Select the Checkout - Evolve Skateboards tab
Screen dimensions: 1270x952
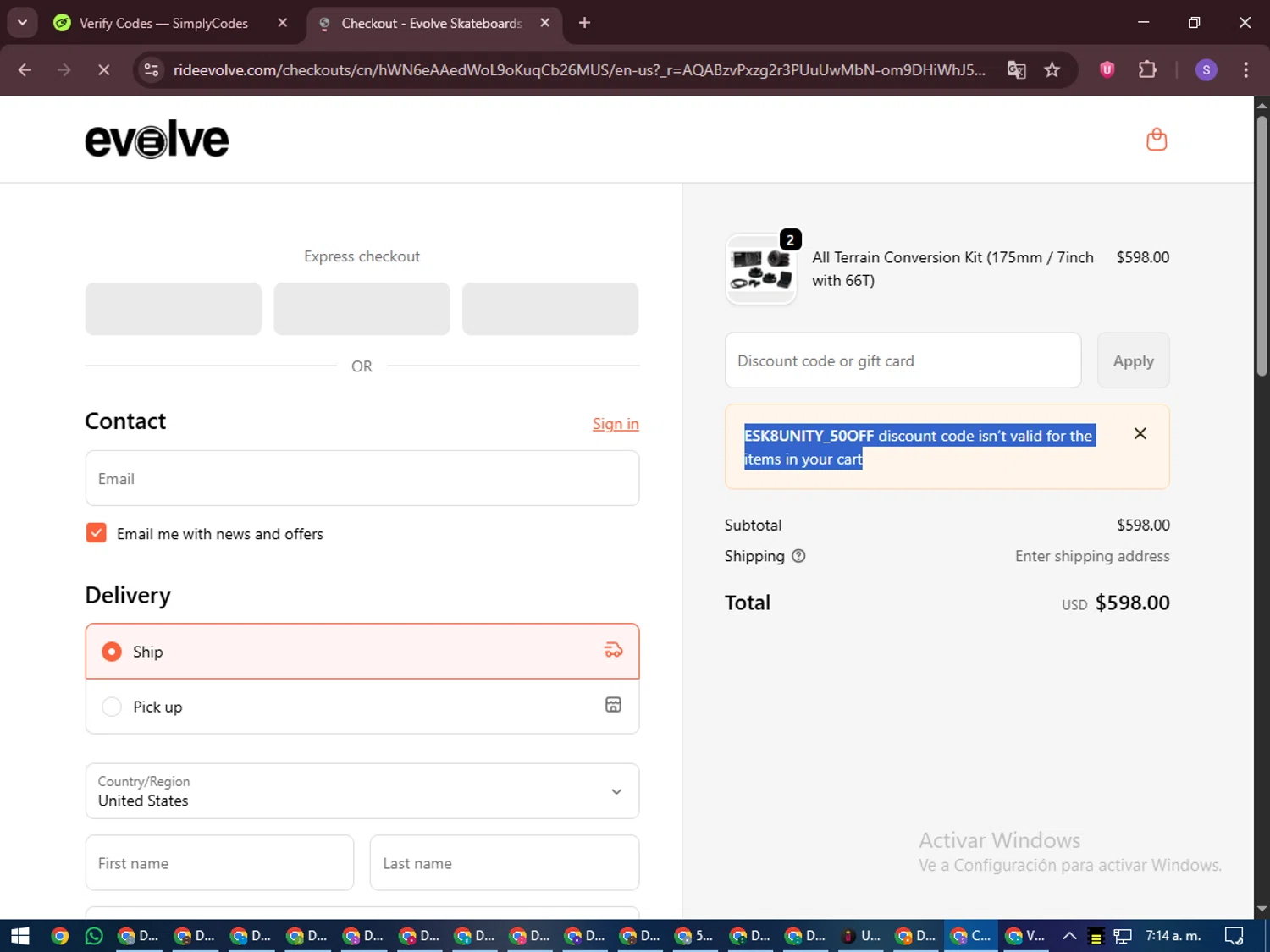[430, 23]
